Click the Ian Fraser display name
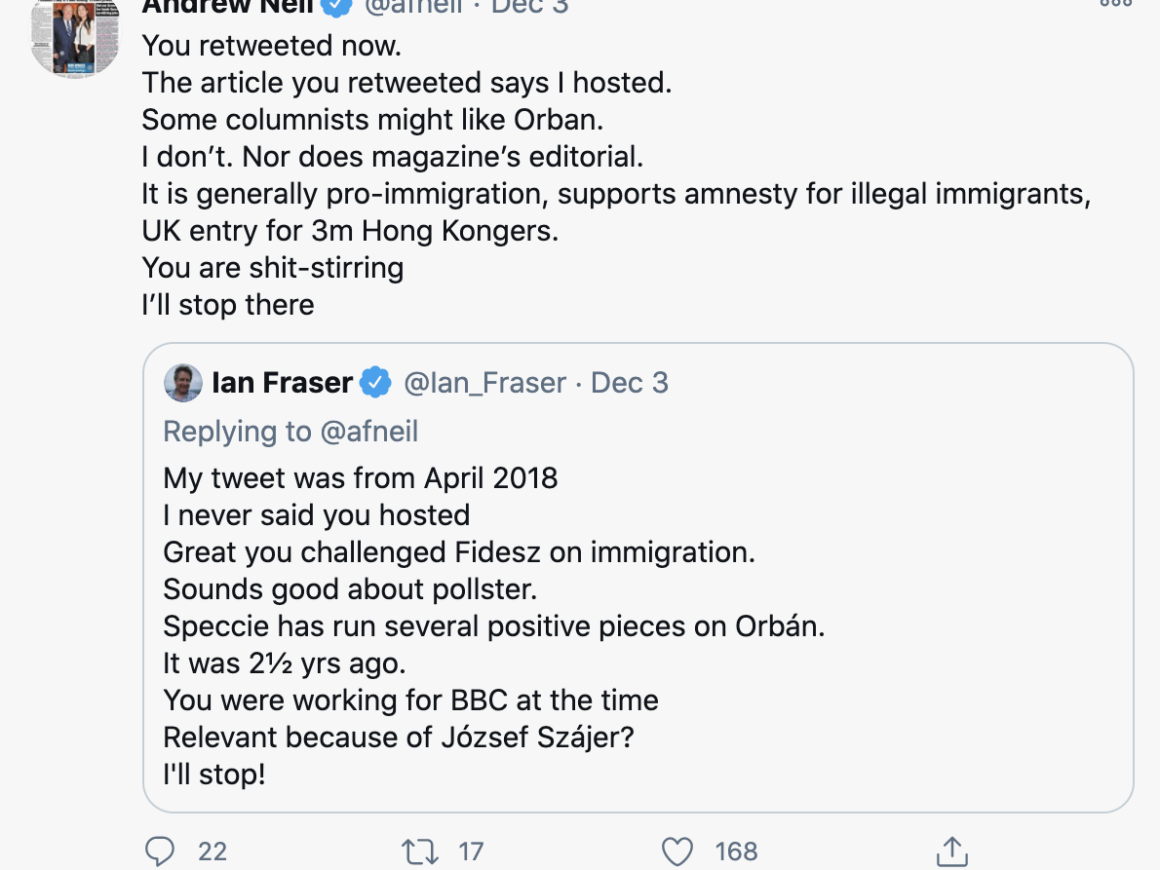1160x870 pixels. click(x=282, y=382)
